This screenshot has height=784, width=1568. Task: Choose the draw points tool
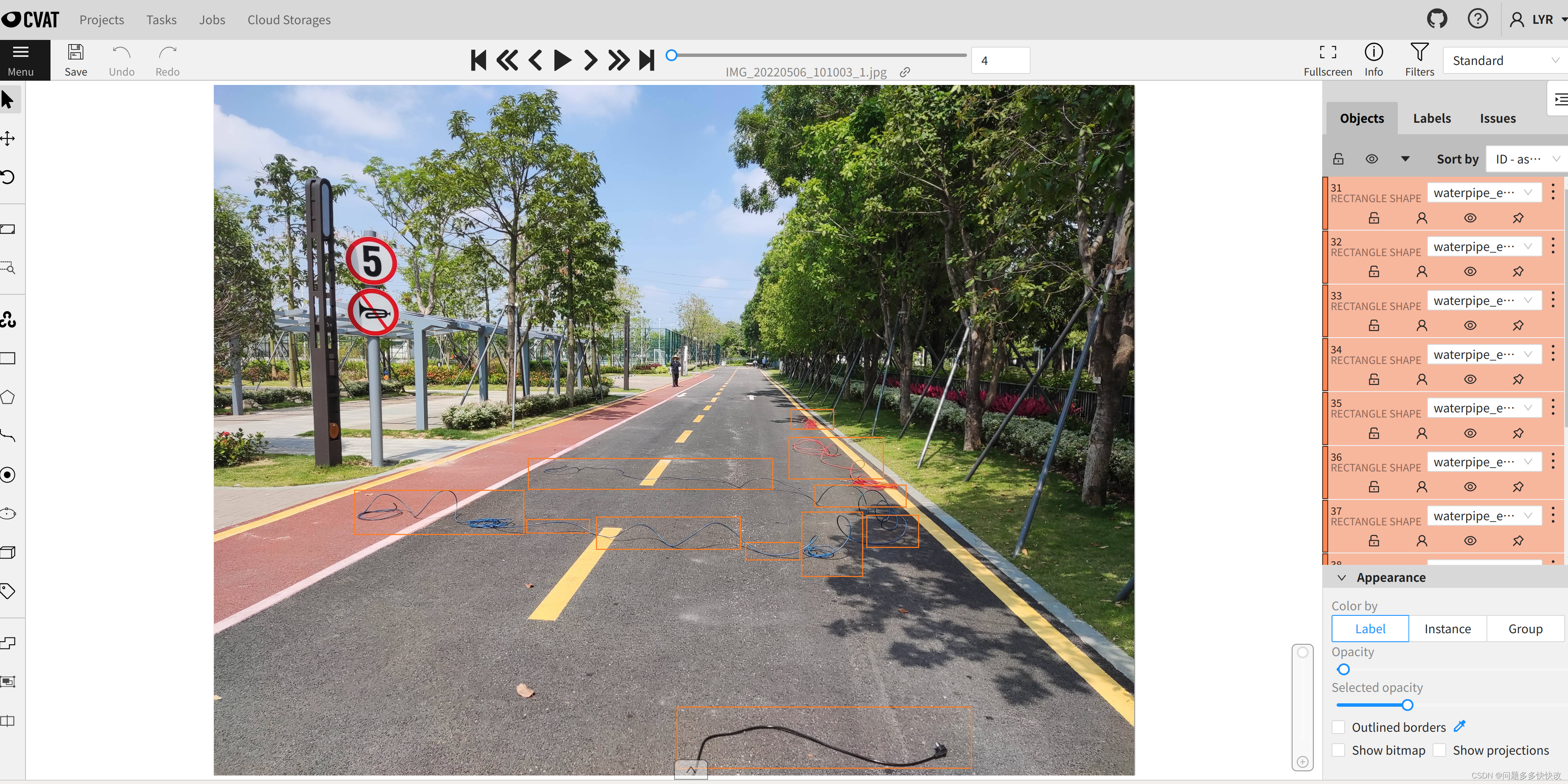(8, 474)
